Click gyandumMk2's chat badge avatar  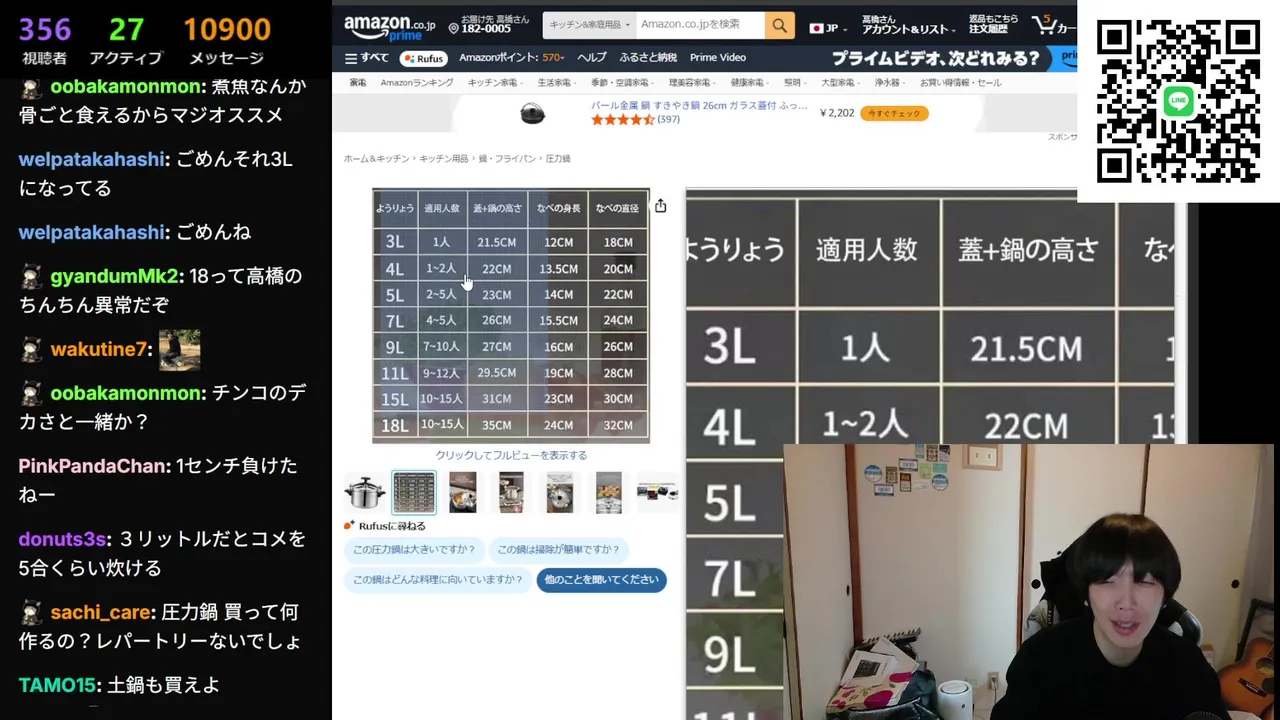pos(32,277)
